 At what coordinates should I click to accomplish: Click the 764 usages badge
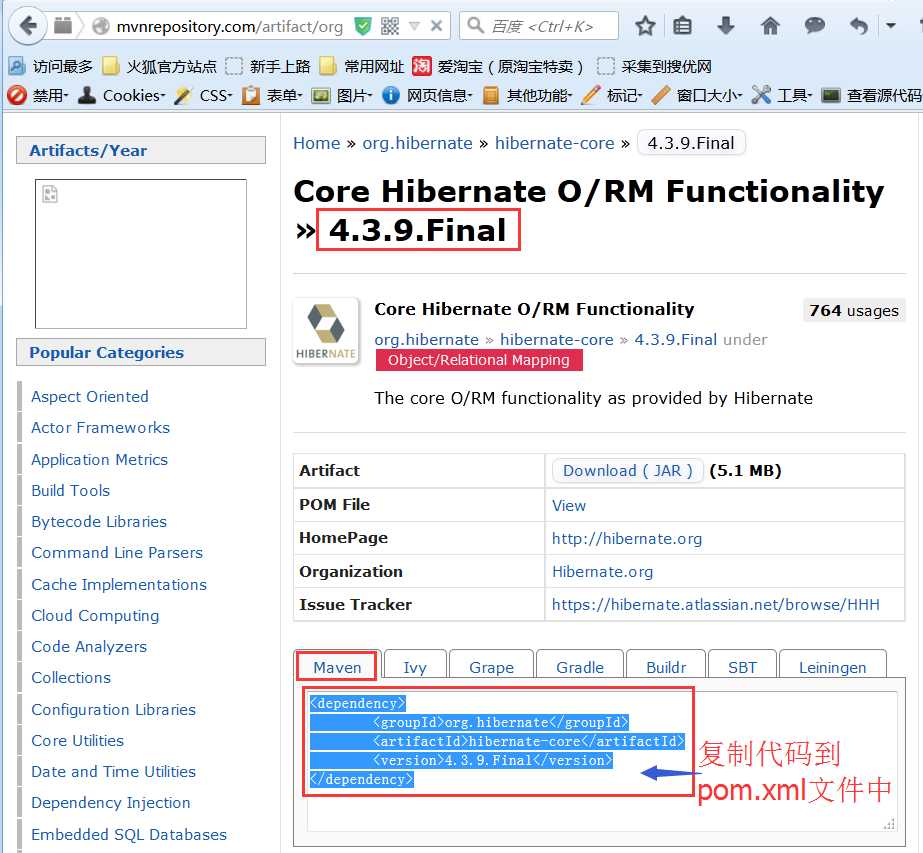click(854, 310)
